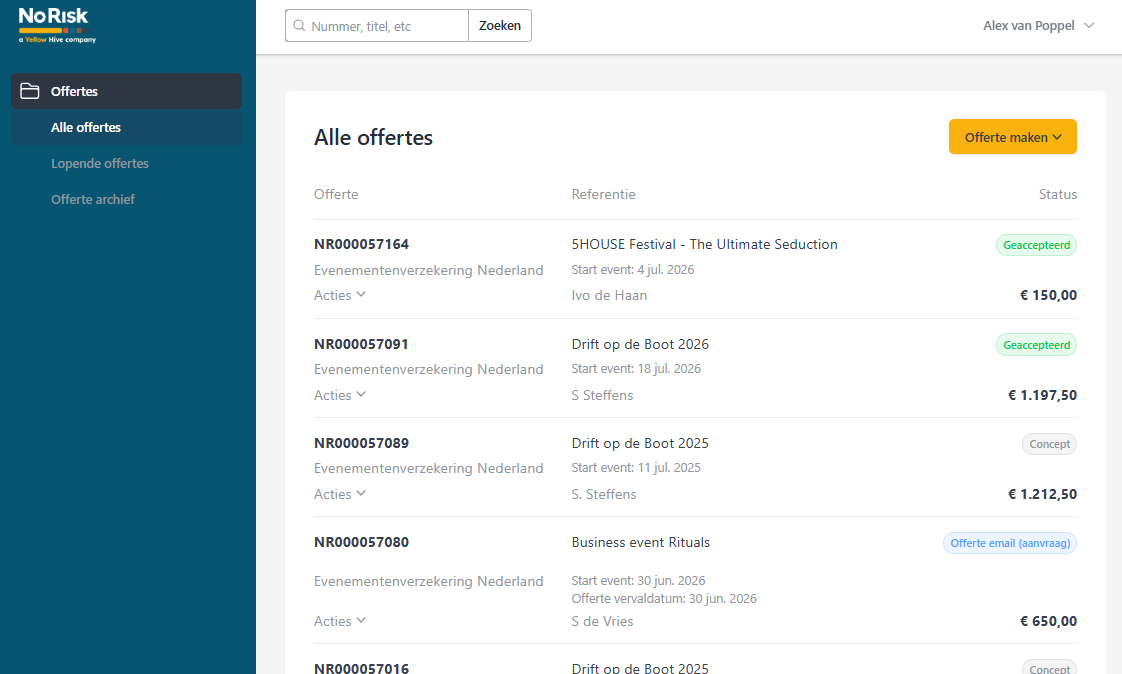Focus the Nummer, titel search field
This screenshot has height=674, width=1122.
click(x=377, y=26)
